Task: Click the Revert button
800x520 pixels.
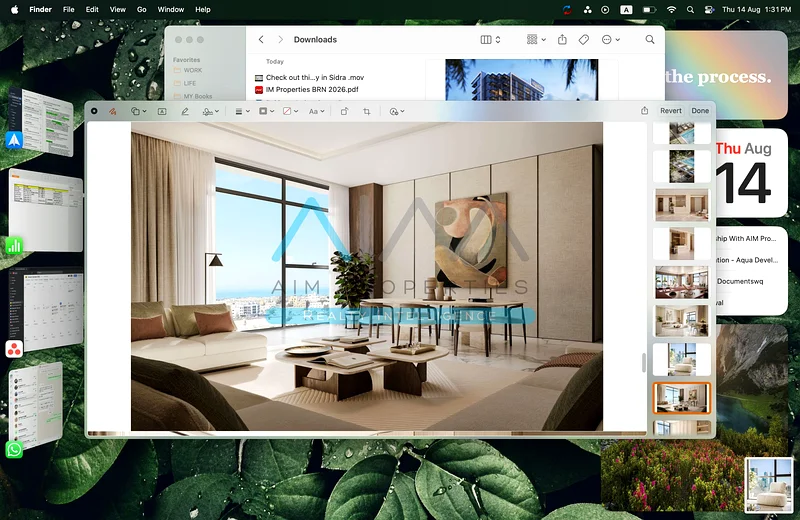Action: (x=670, y=111)
